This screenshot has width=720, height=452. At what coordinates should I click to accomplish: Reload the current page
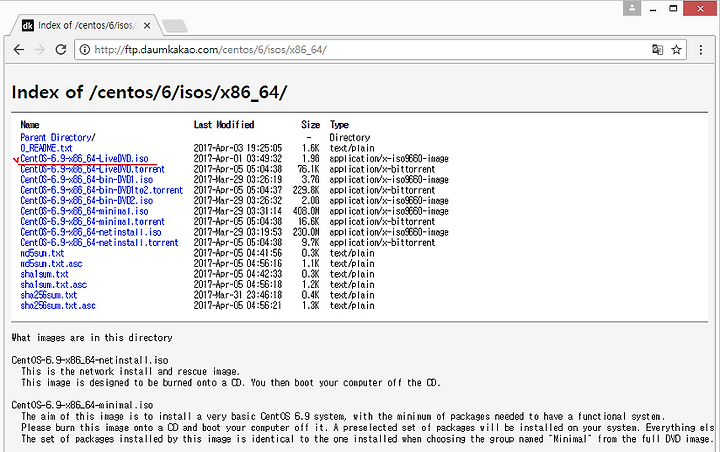click(x=61, y=50)
